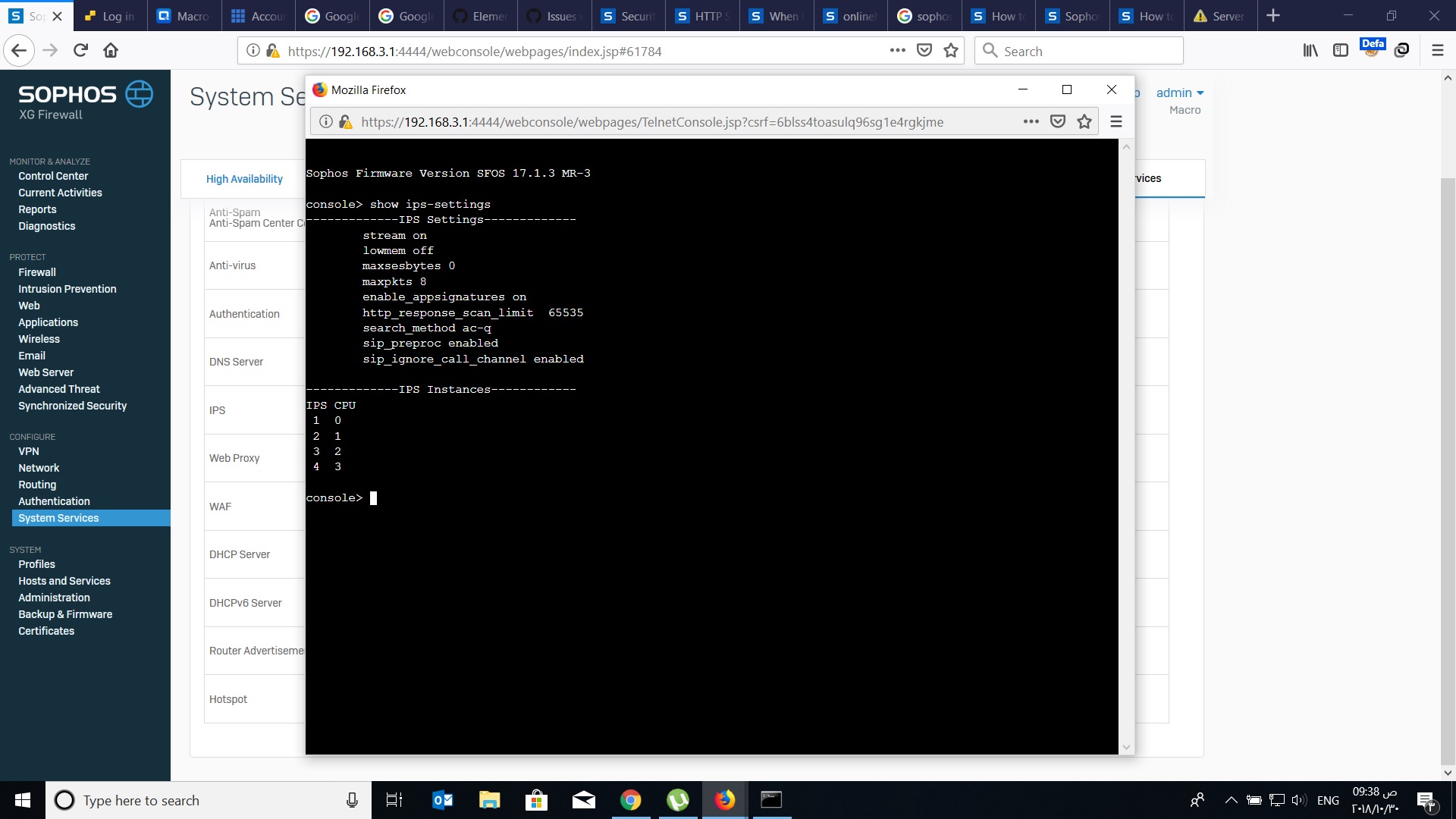1456x819 pixels.
Task: Go to Backup & Firmware page
Action: (65, 614)
